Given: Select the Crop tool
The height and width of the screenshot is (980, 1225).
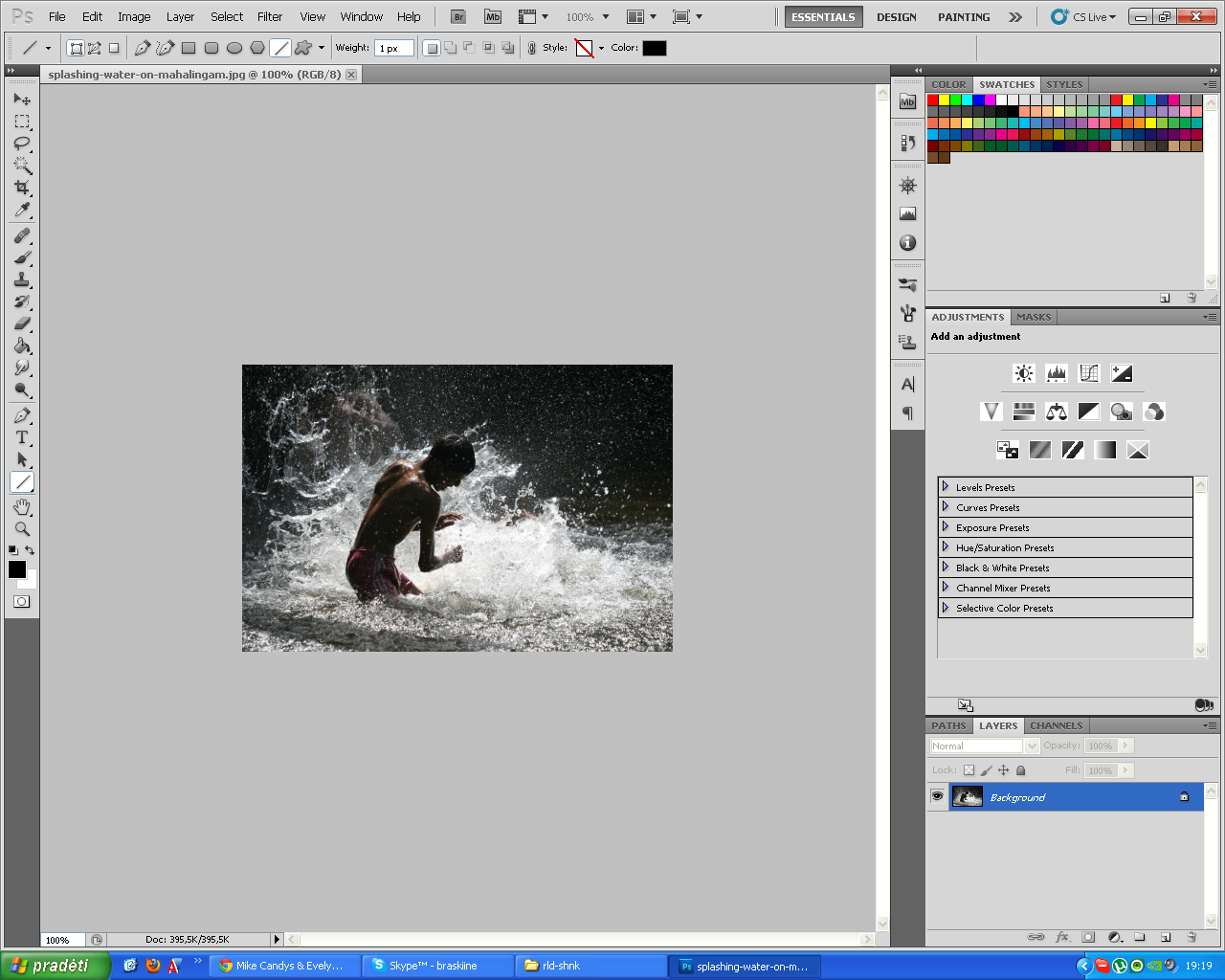Looking at the screenshot, I should (22, 188).
